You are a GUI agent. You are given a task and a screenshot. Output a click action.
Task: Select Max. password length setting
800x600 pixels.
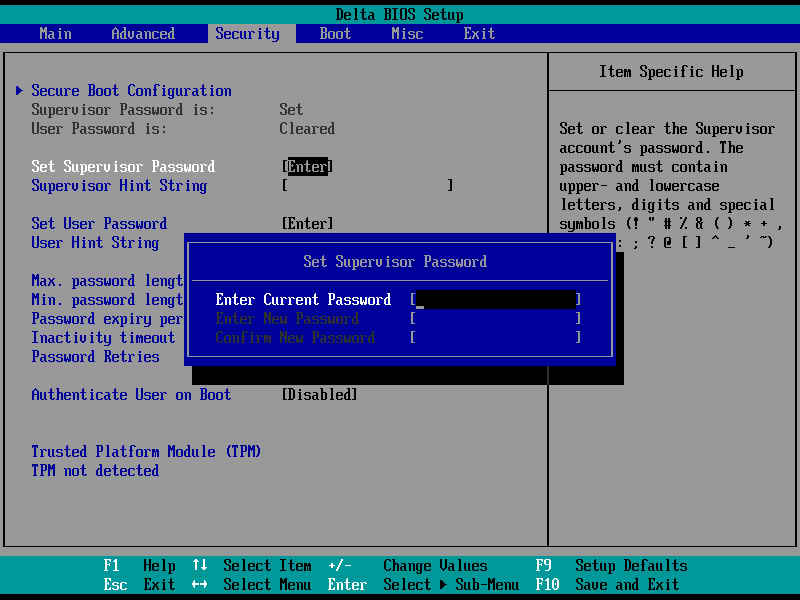[x=107, y=281]
